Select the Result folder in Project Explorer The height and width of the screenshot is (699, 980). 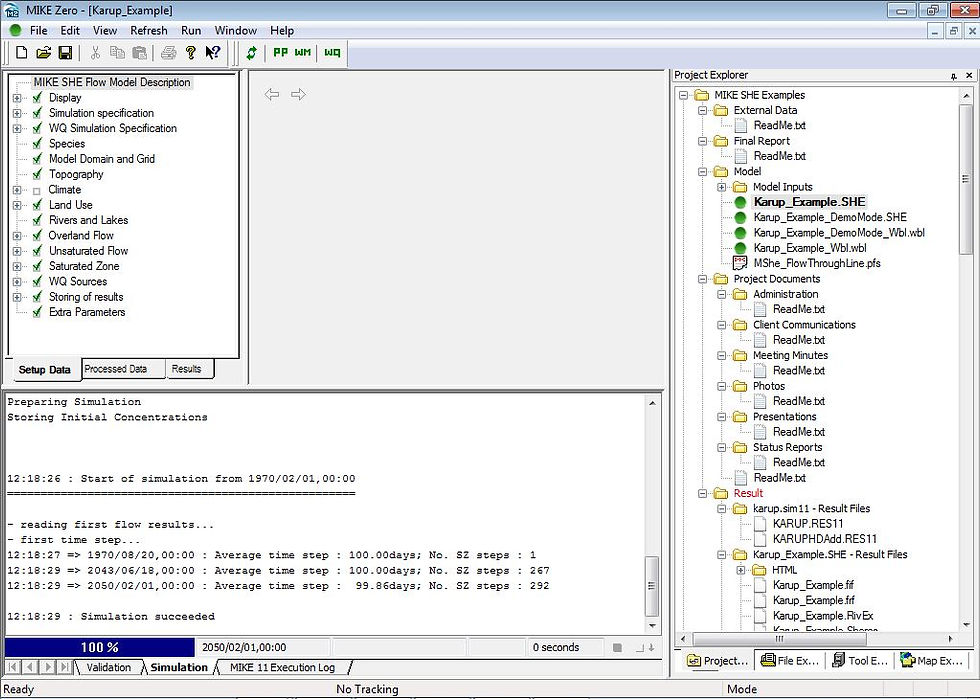(748, 493)
